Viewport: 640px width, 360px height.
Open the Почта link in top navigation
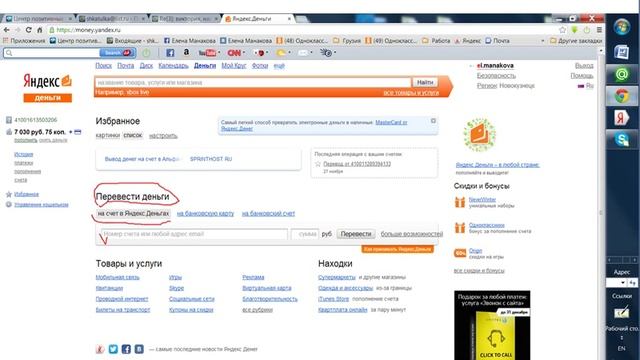(126, 66)
